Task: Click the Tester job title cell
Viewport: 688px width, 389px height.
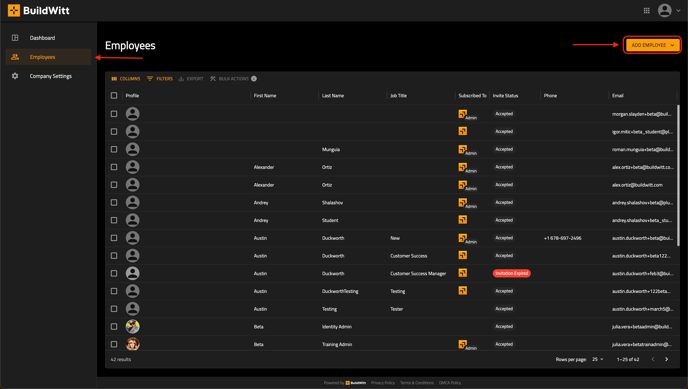Action: [x=397, y=309]
